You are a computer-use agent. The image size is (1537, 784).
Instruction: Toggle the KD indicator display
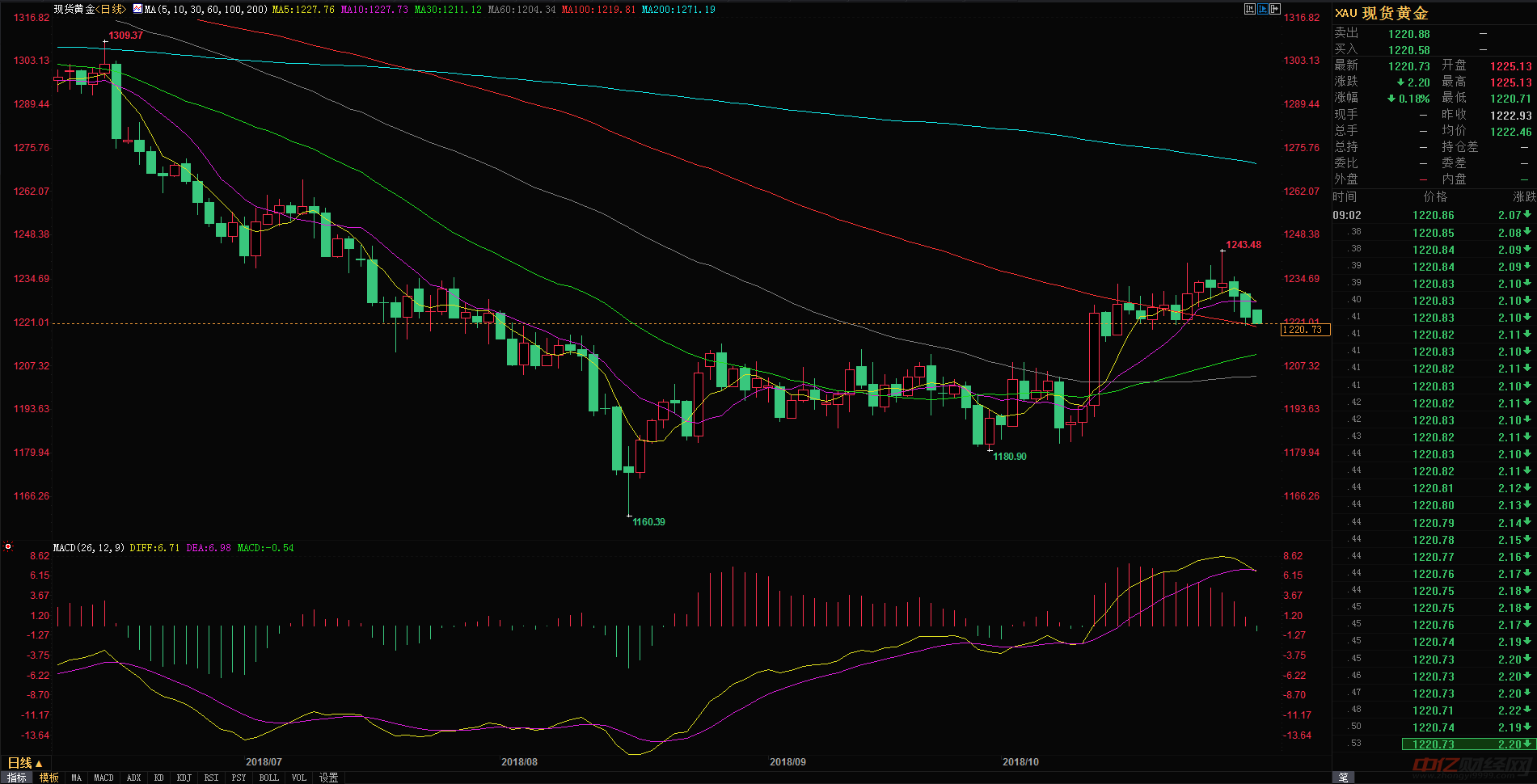(x=158, y=777)
